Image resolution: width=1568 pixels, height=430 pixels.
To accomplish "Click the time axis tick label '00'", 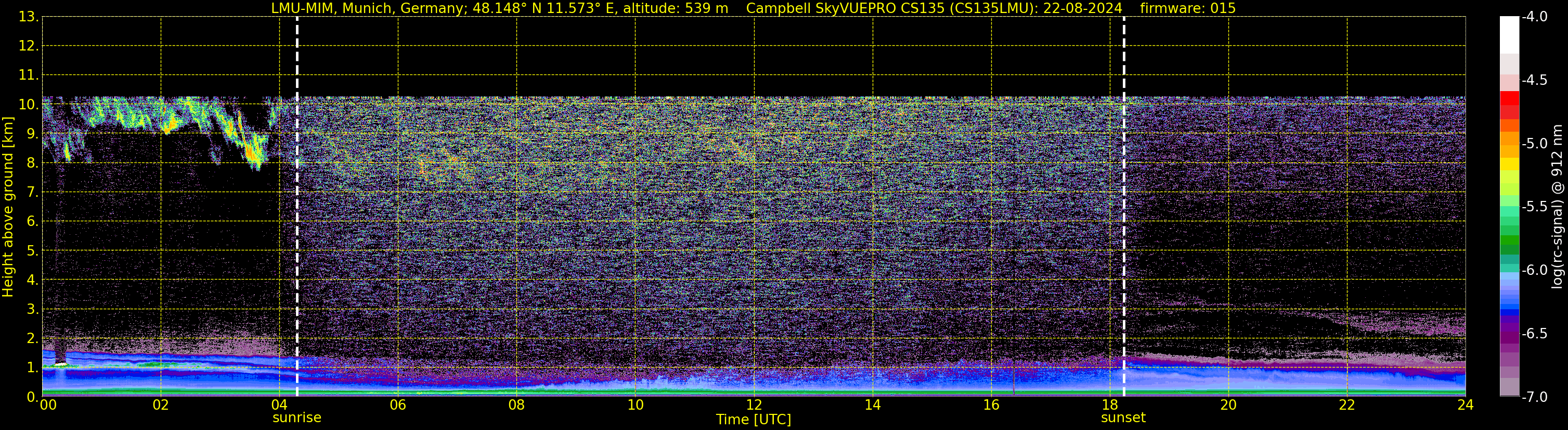I will click(48, 405).
